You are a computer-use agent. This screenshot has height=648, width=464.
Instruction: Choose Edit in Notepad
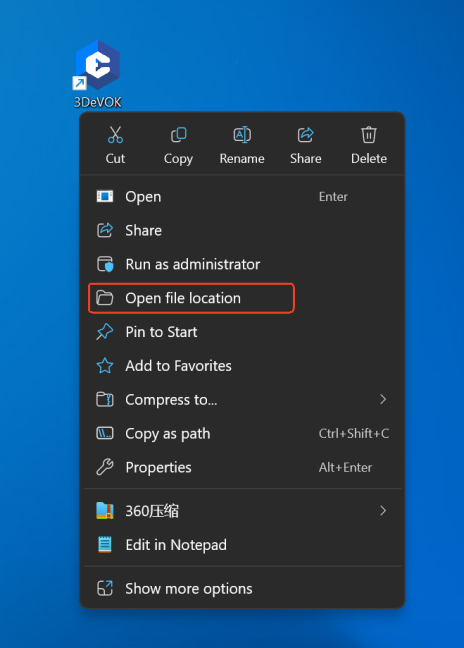(243, 545)
